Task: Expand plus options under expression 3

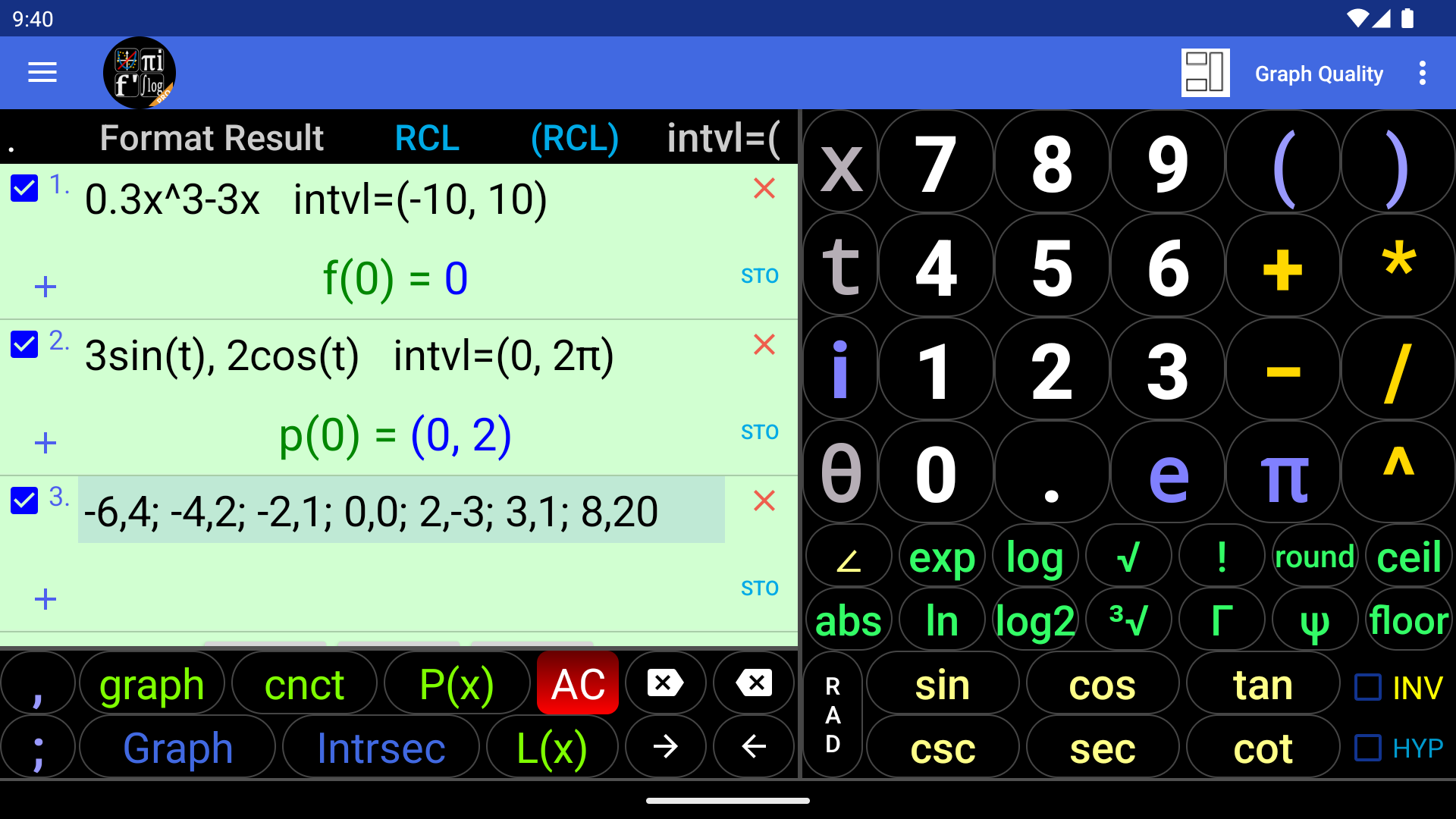Action: coord(45,599)
